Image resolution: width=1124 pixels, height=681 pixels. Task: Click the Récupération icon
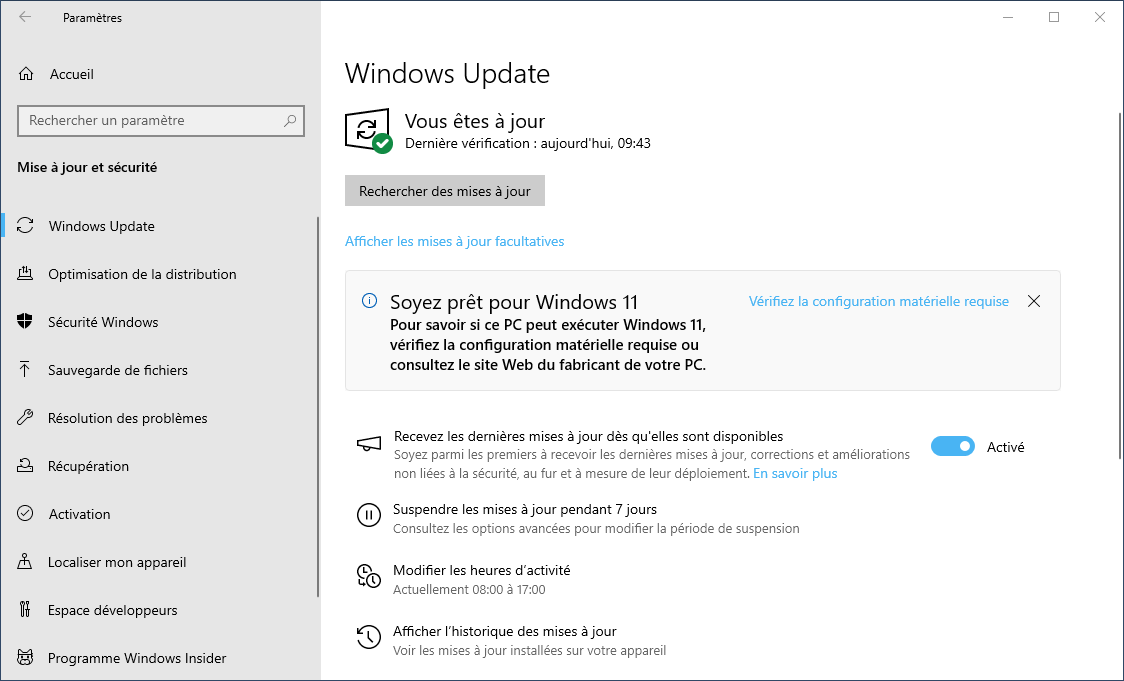pyautogui.click(x=25, y=466)
